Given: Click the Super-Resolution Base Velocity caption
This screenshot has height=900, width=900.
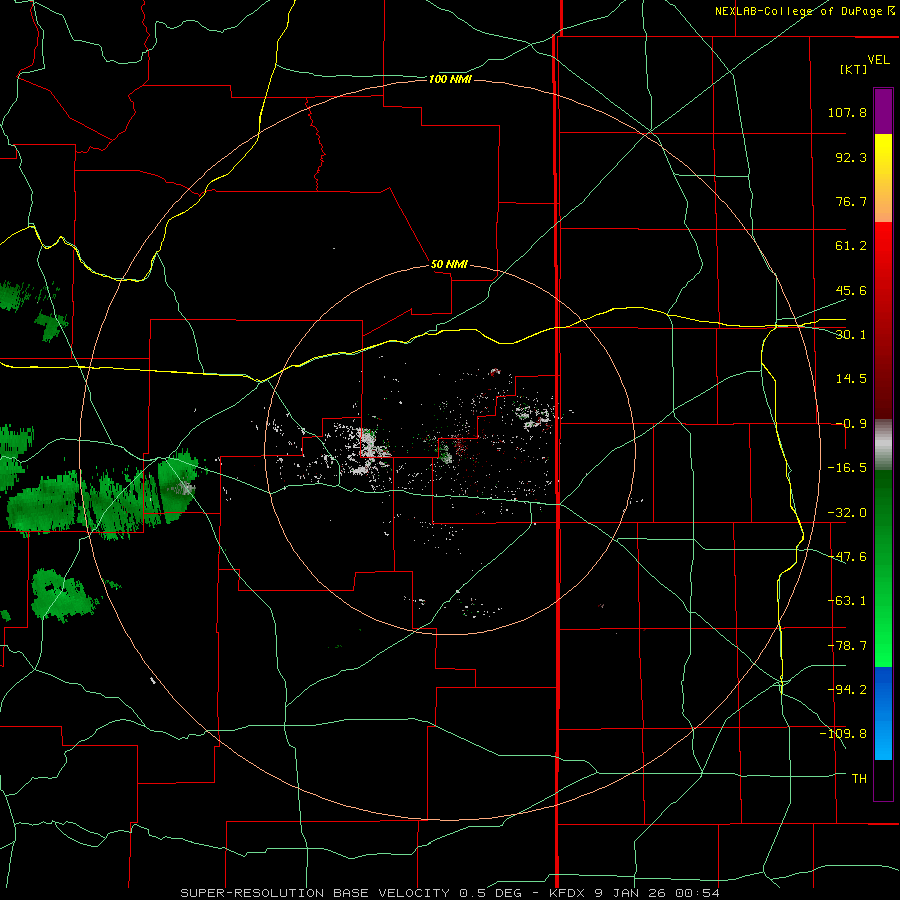Looking at the screenshot, I should (x=450, y=893).
